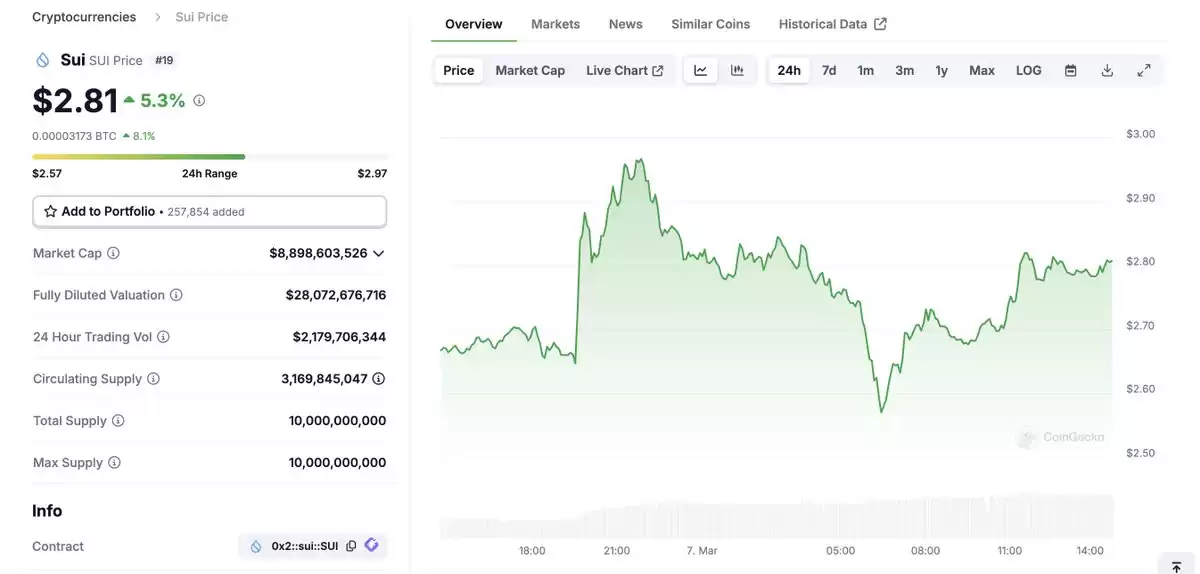The image size is (1200, 574).
Task: Click the Sui water-drop logo icon
Action: coord(42,60)
